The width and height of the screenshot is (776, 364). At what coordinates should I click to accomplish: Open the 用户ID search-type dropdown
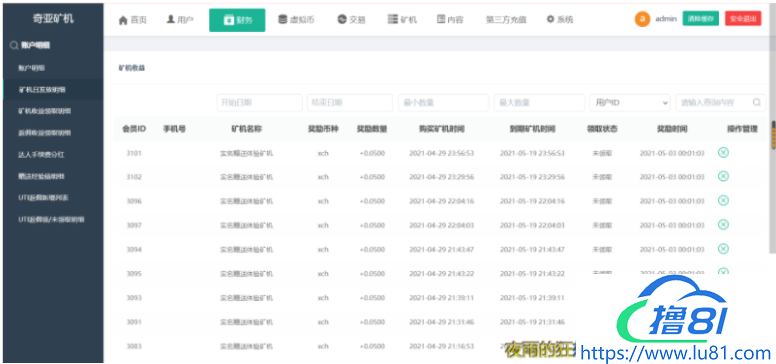pyautogui.click(x=630, y=102)
